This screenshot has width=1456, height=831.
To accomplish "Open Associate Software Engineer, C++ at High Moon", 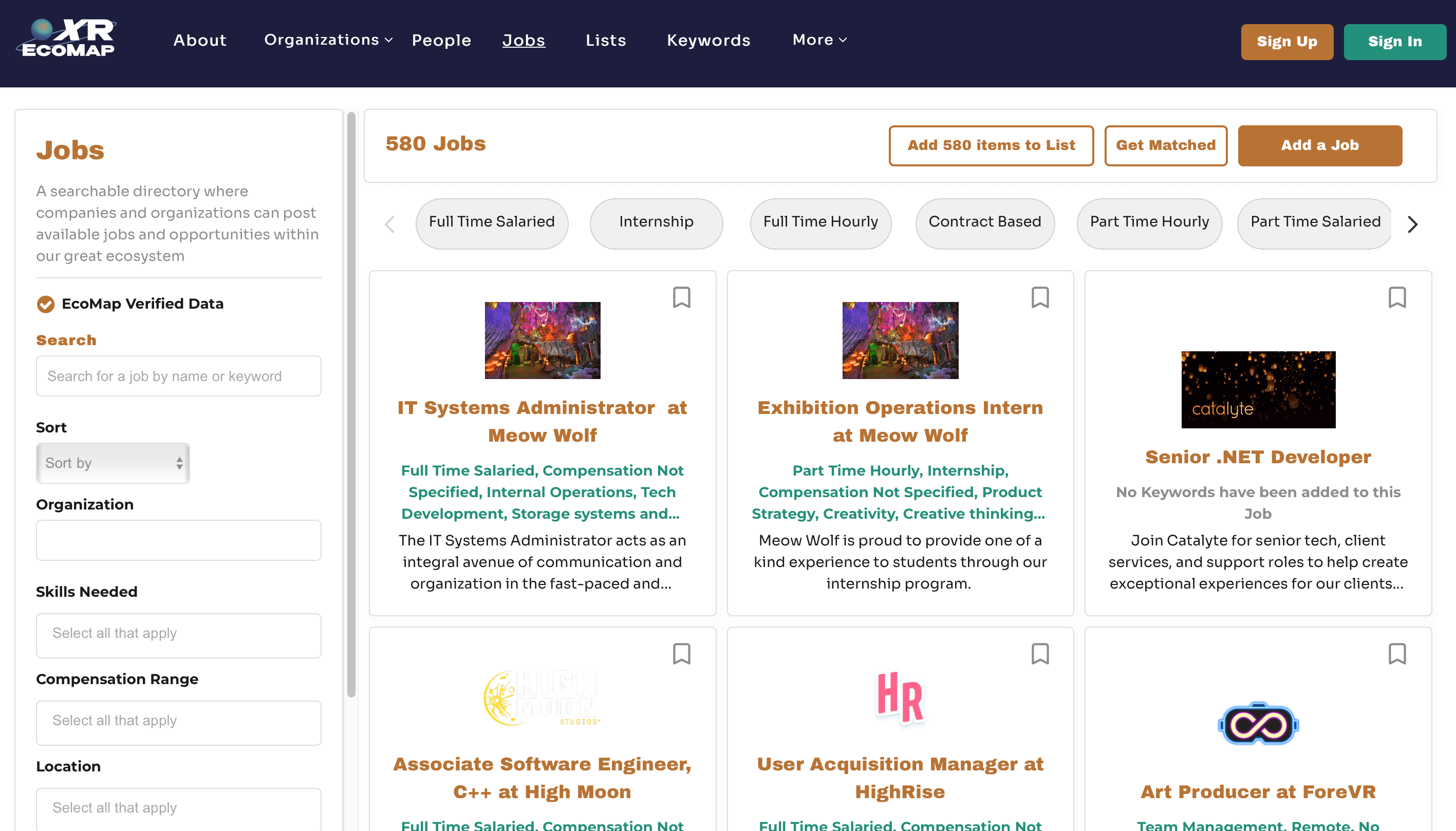I will (x=542, y=778).
